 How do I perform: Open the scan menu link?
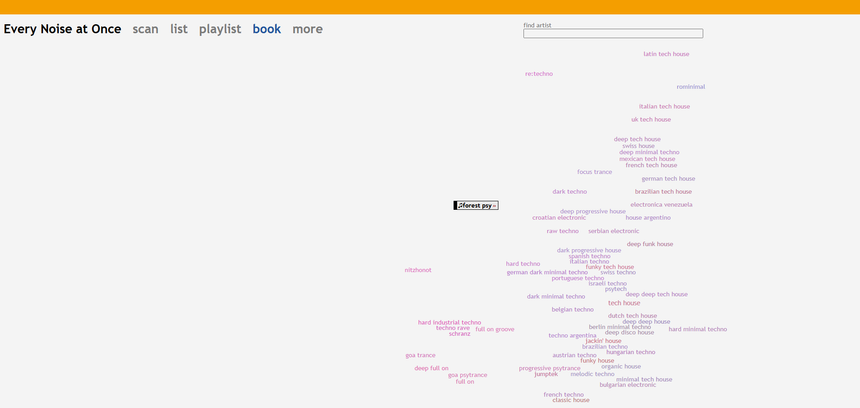(x=145, y=29)
